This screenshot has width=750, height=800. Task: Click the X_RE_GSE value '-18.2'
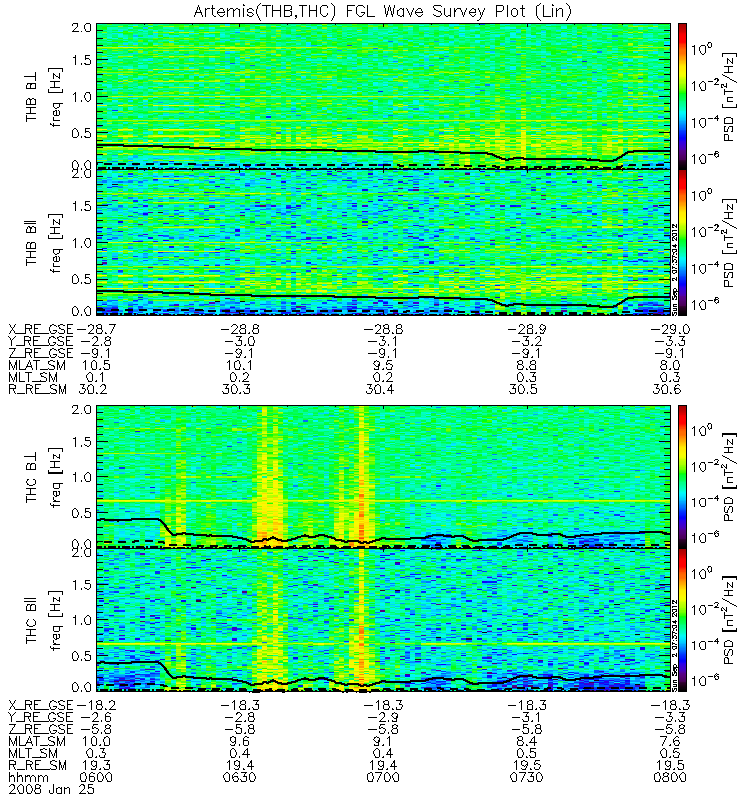tap(96, 706)
